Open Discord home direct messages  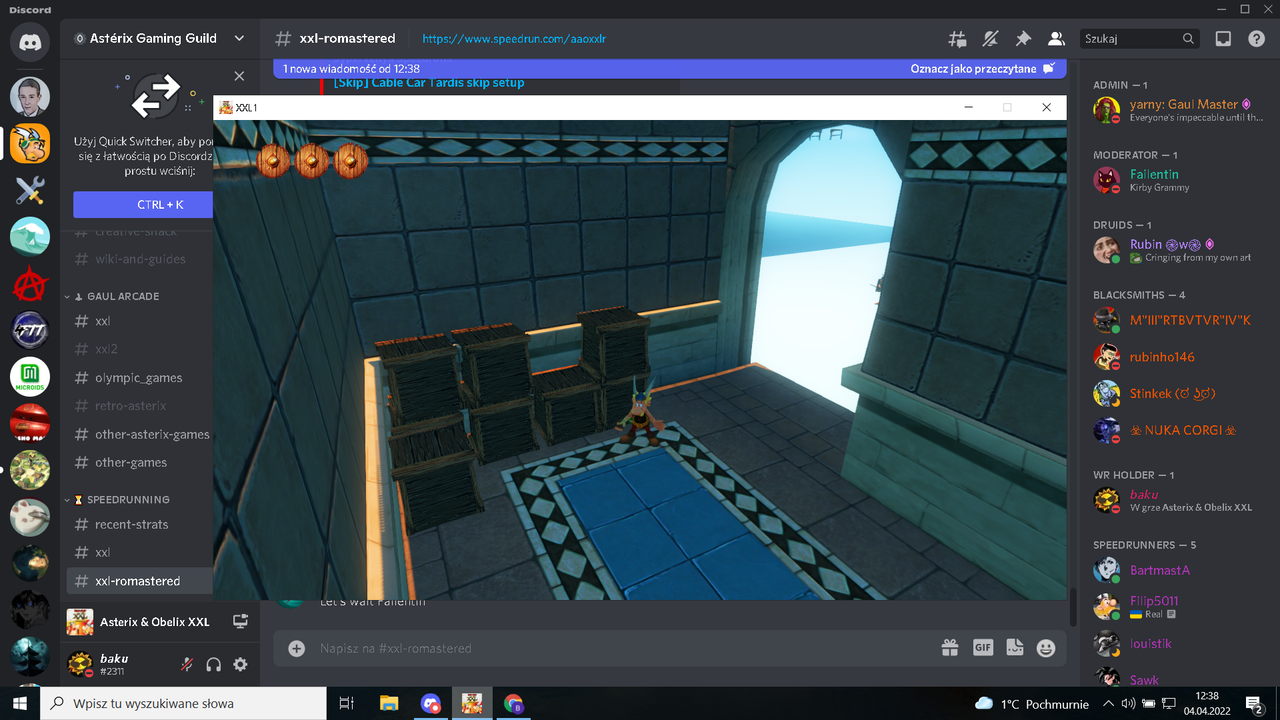[30, 42]
